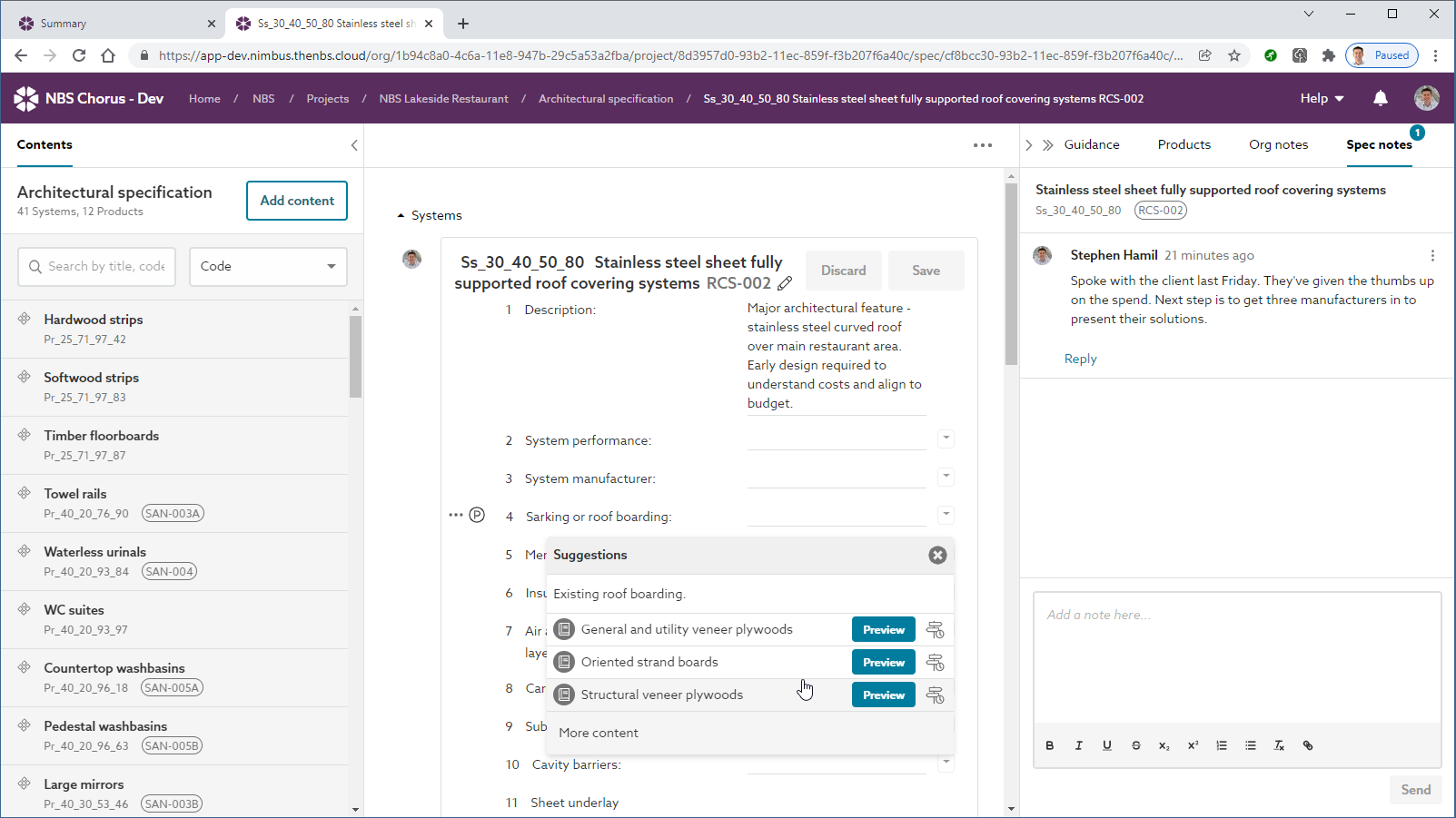Toggle italic formatting in note editor

[1078, 745]
